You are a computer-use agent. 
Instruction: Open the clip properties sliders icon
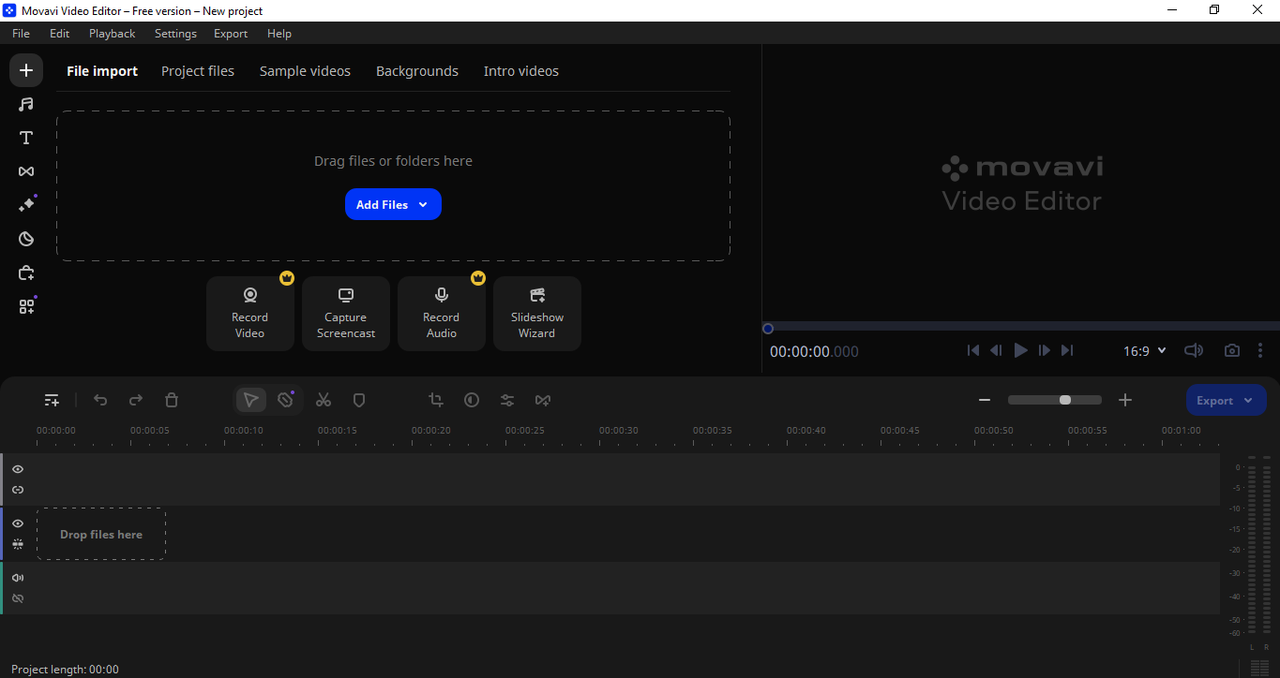pos(507,400)
